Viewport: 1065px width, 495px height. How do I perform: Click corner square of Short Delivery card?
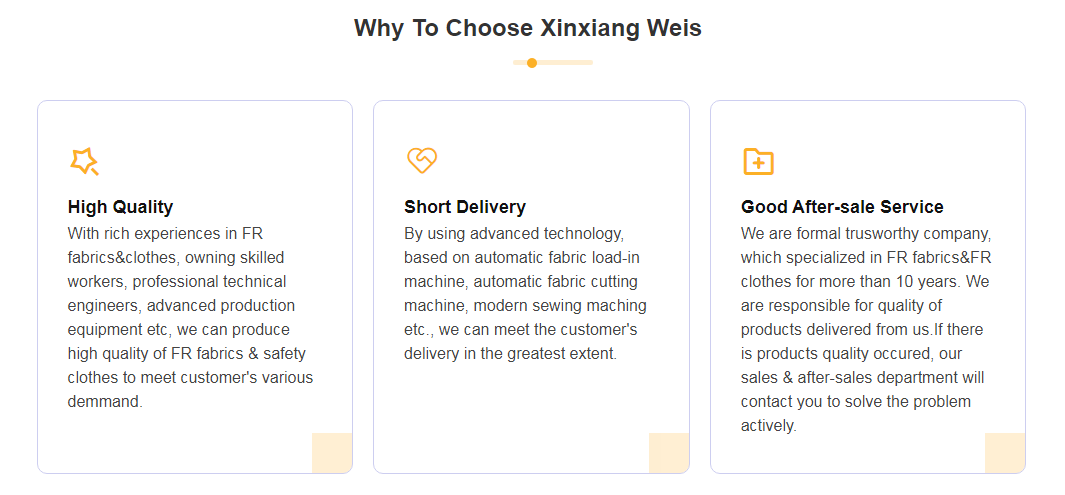[669, 453]
